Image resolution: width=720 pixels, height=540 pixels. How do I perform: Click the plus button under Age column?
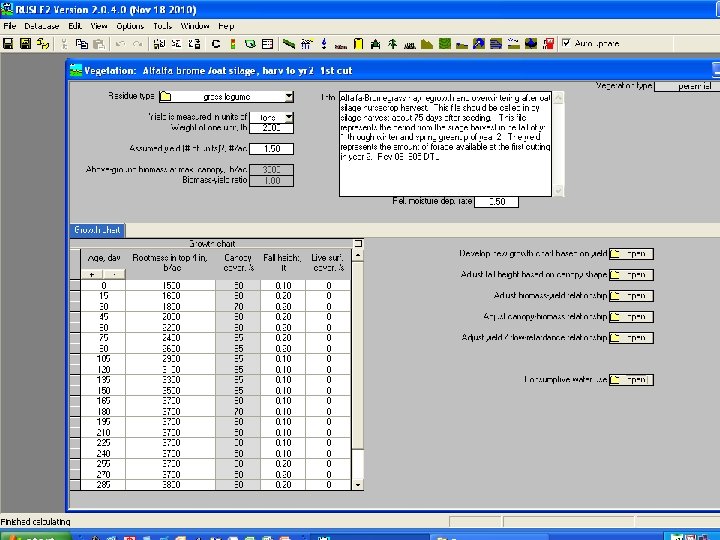tap(92, 274)
